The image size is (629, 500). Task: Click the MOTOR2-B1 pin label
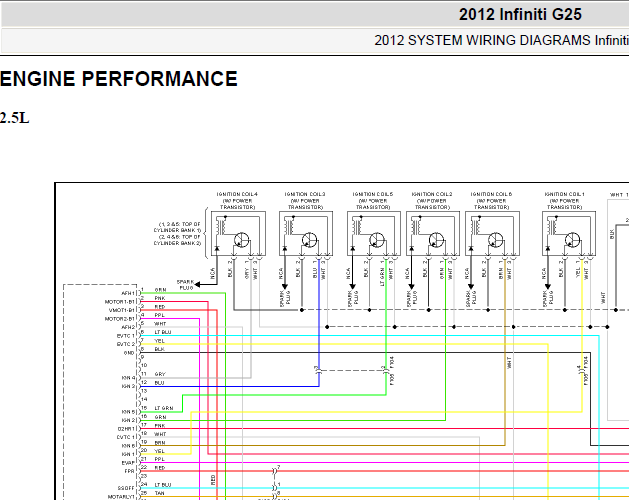pyautogui.click(x=120, y=319)
